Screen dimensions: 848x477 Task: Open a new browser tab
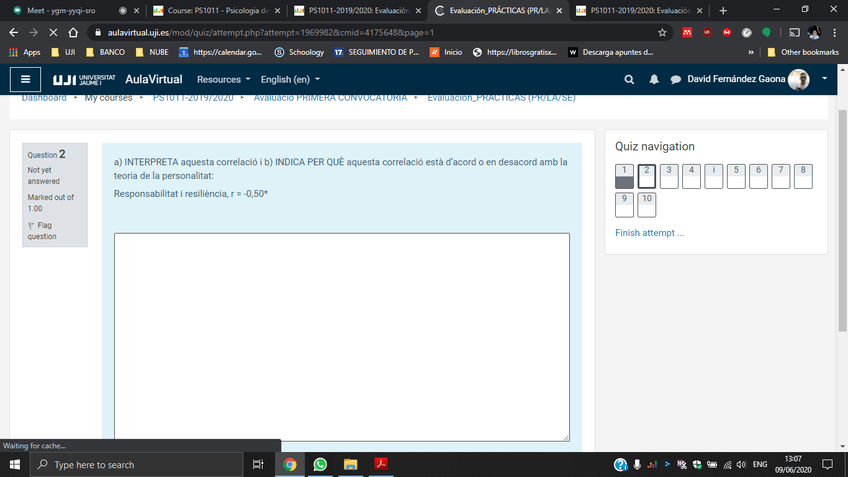pos(723,10)
